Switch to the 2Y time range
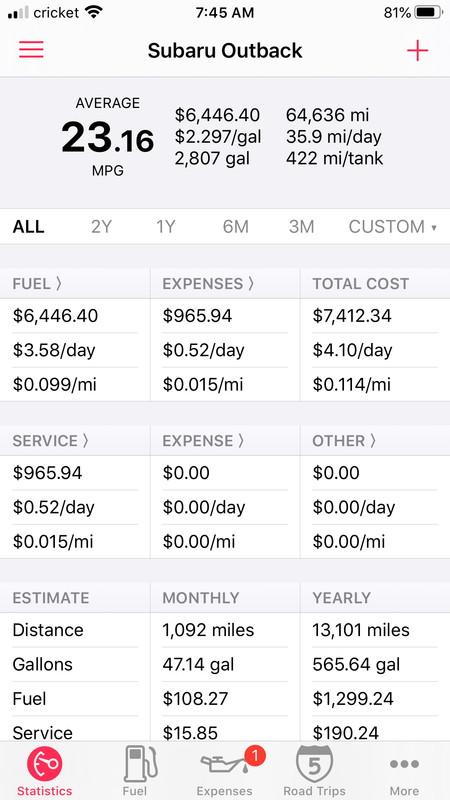450x800 pixels. [101, 227]
